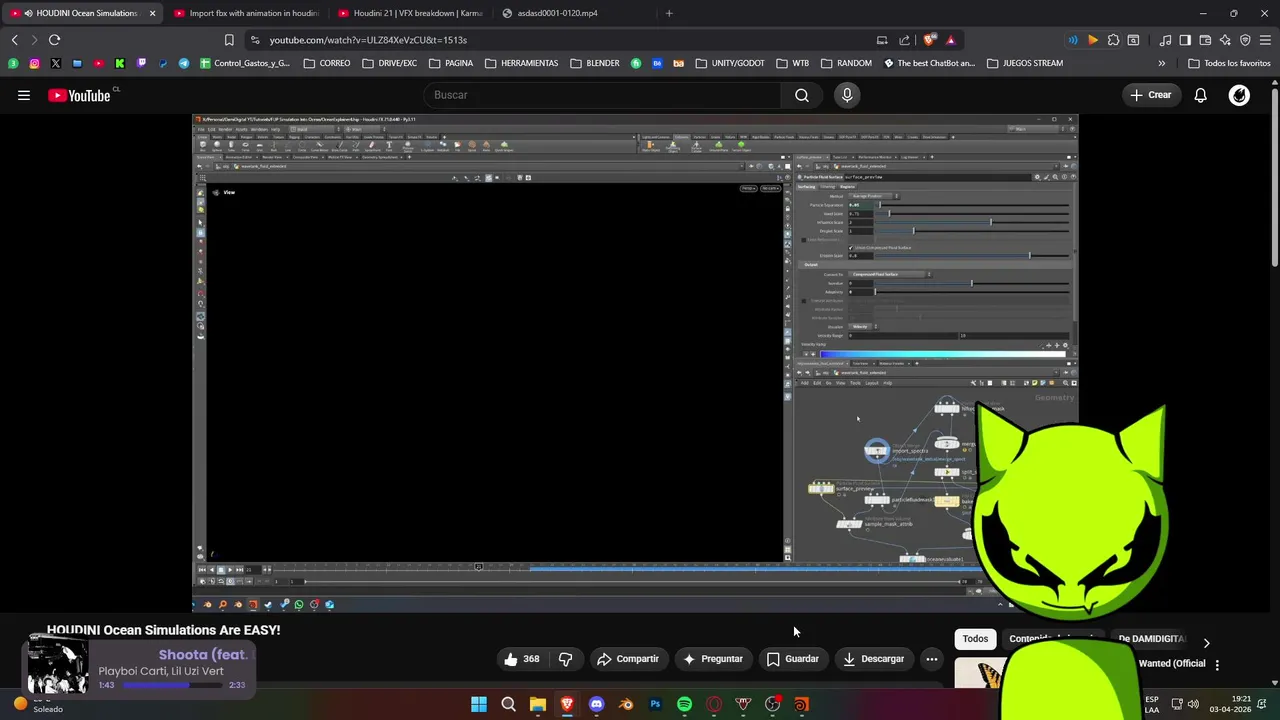Focus the YouTube Buscar search field

pos(600,95)
